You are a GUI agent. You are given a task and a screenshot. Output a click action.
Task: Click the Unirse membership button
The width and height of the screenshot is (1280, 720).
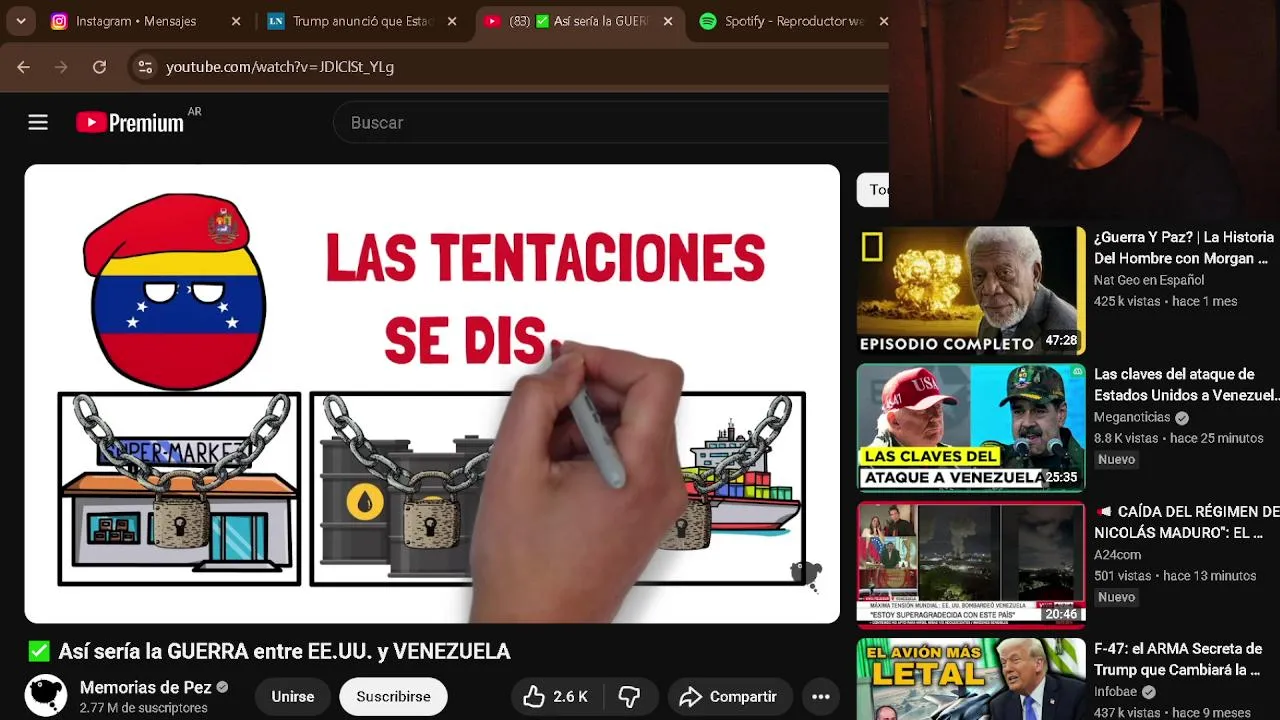click(x=293, y=696)
